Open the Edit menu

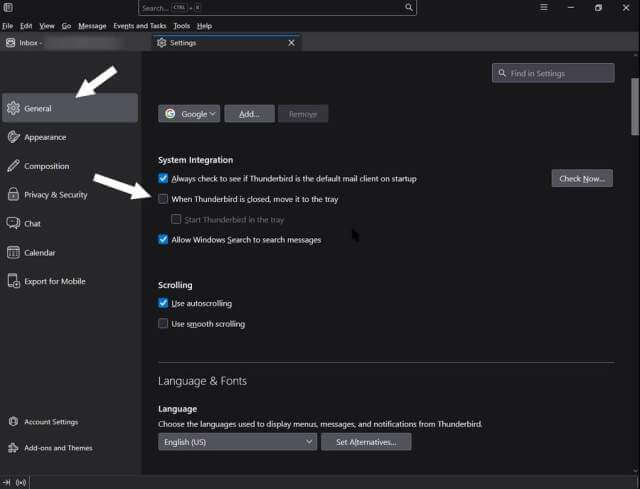26,26
